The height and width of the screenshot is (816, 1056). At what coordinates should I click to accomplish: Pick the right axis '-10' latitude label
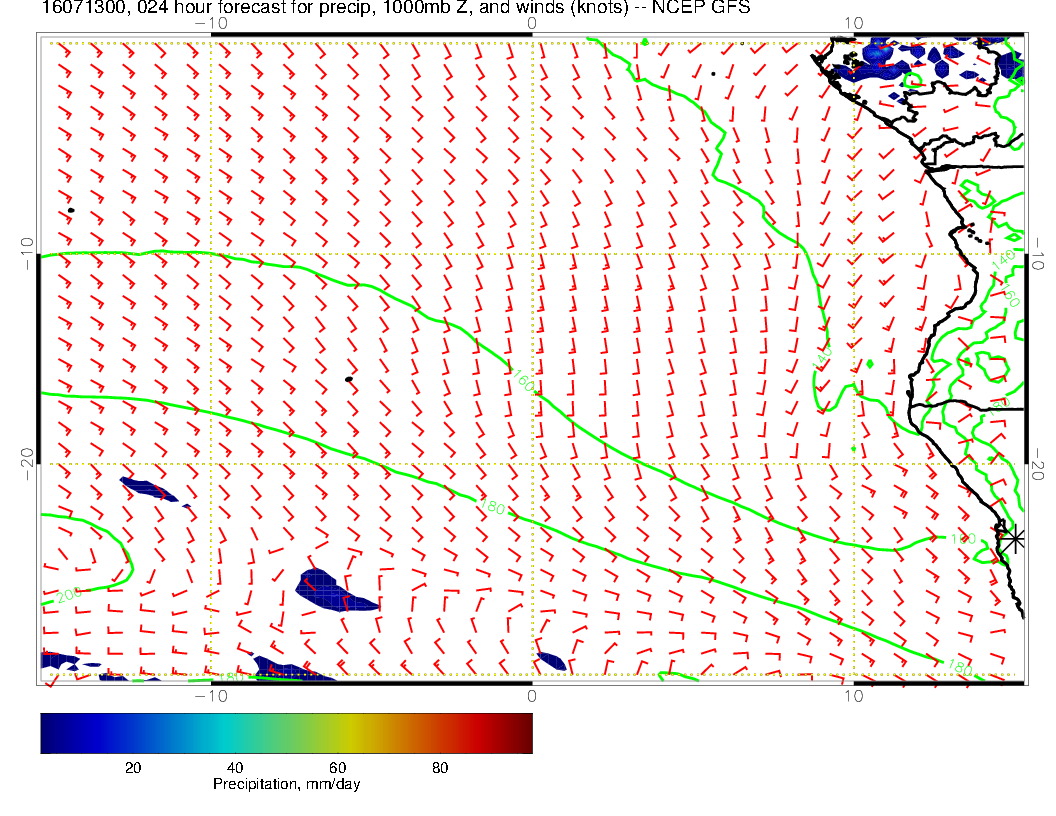pyautogui.click(x=1036, y=254)
